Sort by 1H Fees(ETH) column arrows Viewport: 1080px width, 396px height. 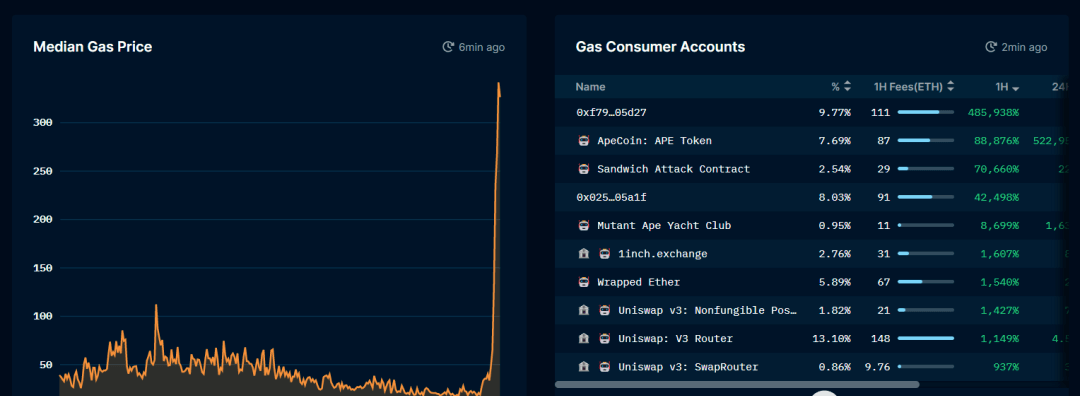pos(951,87)
